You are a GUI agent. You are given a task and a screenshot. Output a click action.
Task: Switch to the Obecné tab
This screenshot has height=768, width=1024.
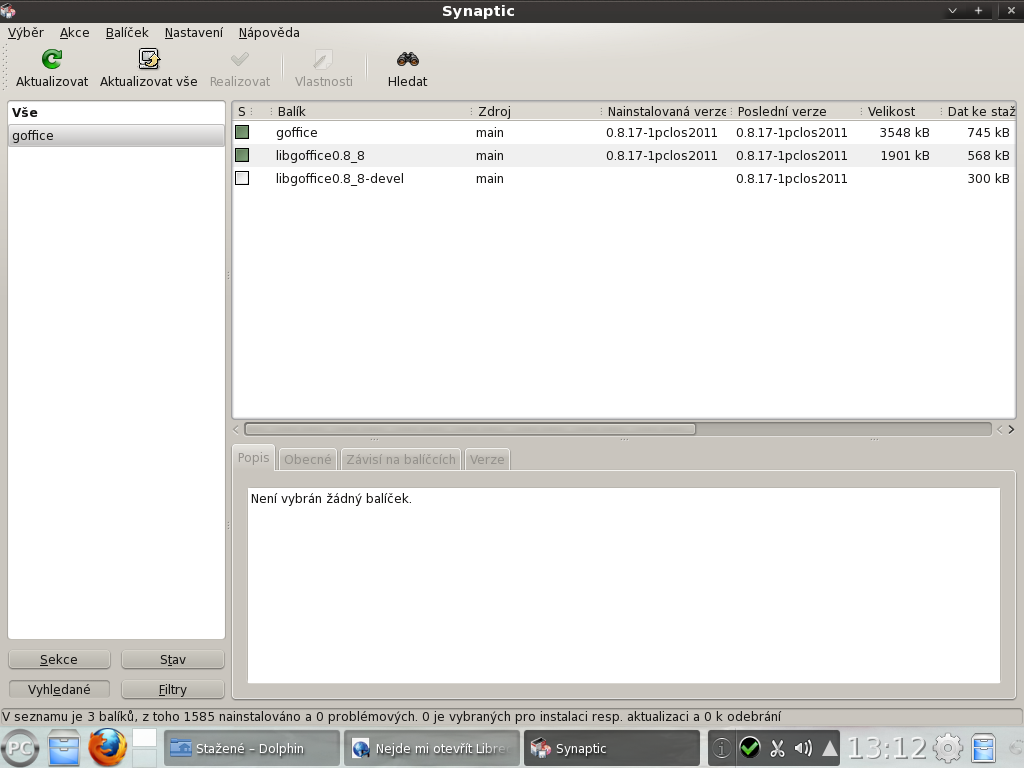coord(308,459)
